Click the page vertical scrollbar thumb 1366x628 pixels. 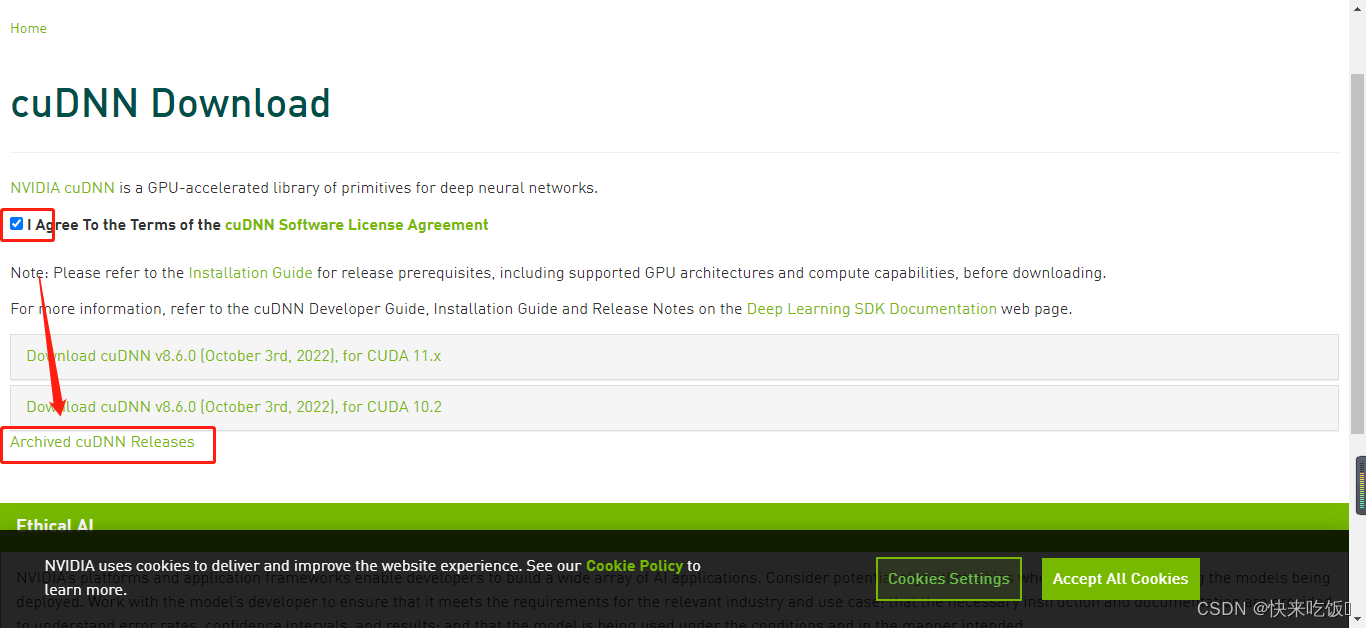click(1358, 254)
